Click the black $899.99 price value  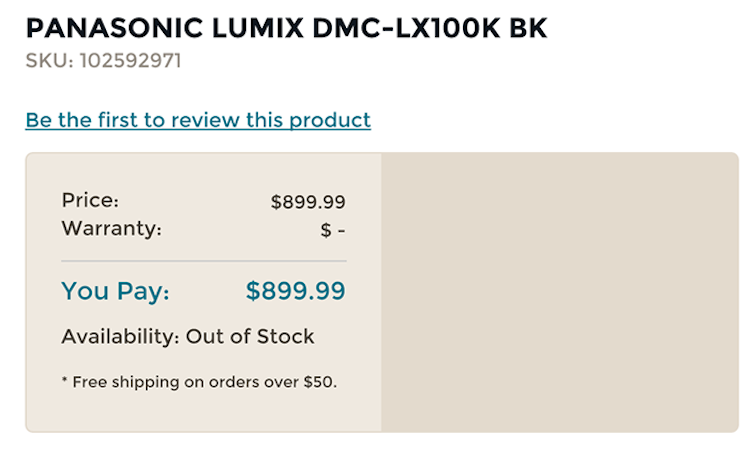tap(308, 202)
